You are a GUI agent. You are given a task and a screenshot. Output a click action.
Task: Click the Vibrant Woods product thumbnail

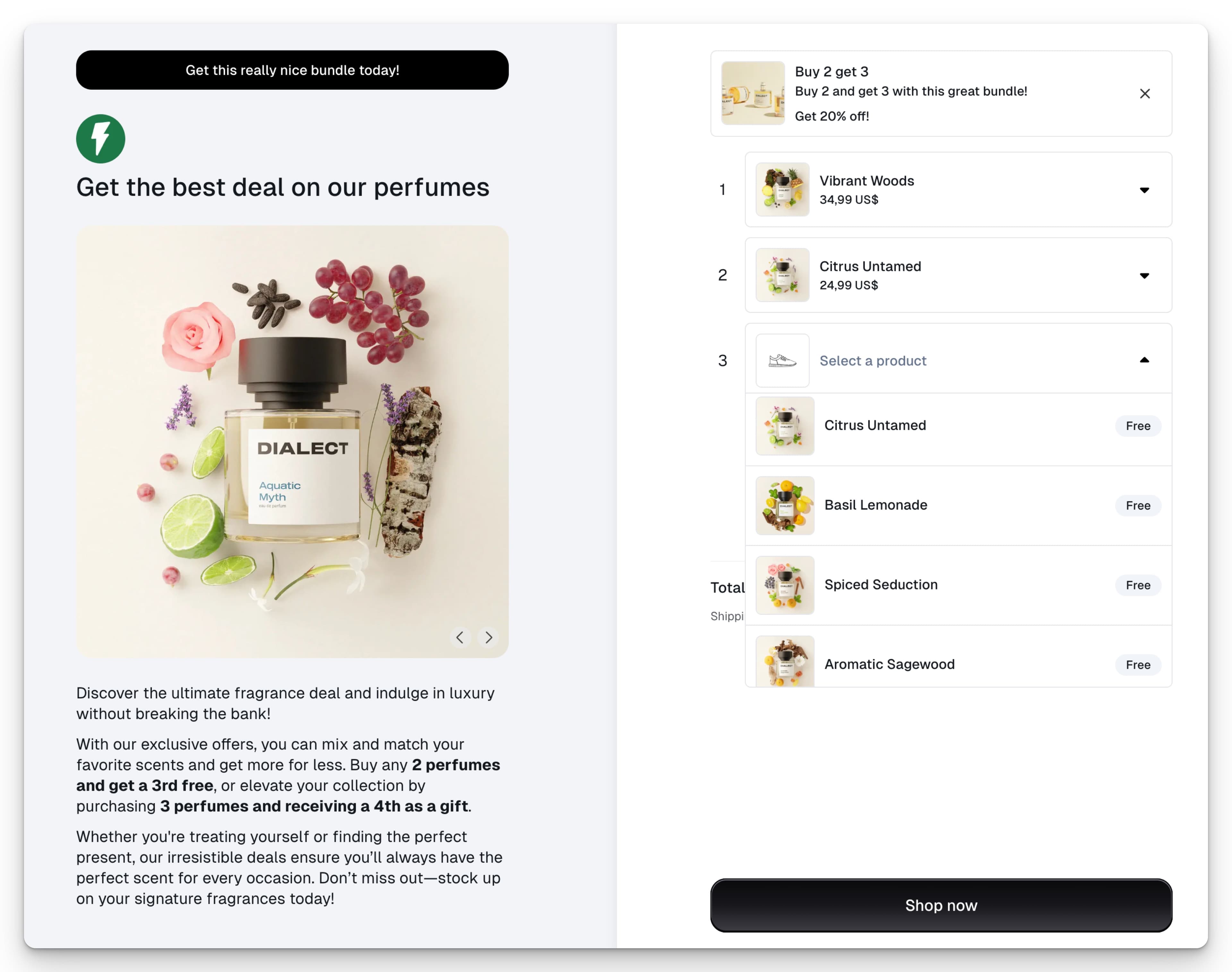click(x=783, y=190)
